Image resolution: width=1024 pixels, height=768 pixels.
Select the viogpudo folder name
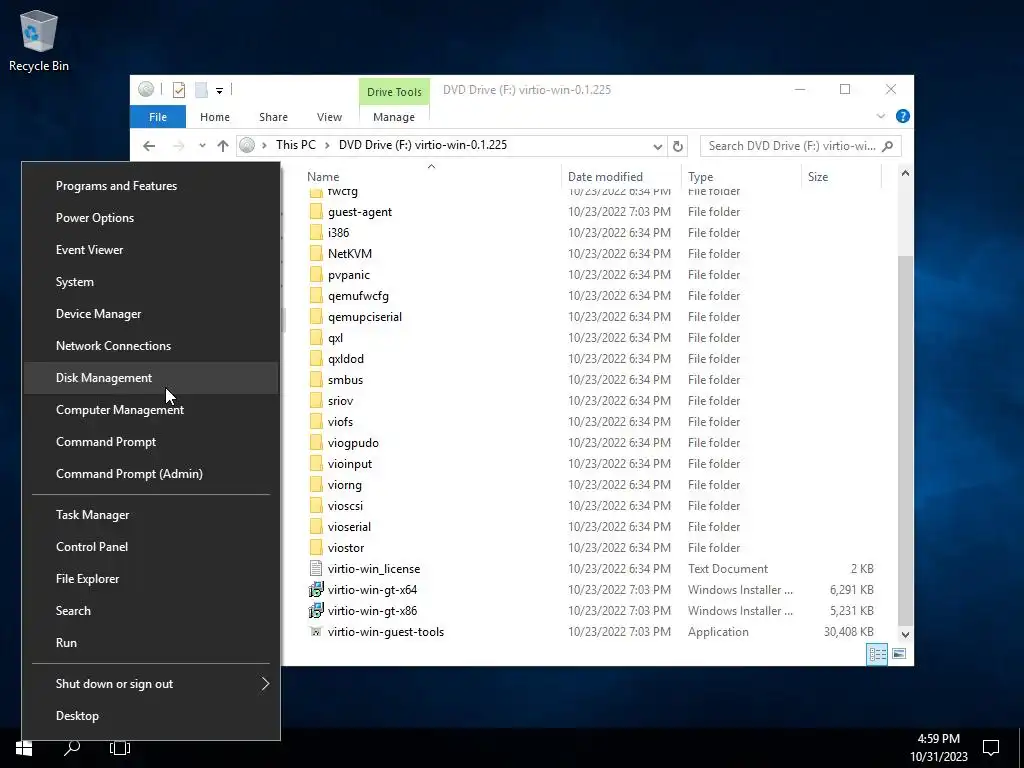coord(353,443)
